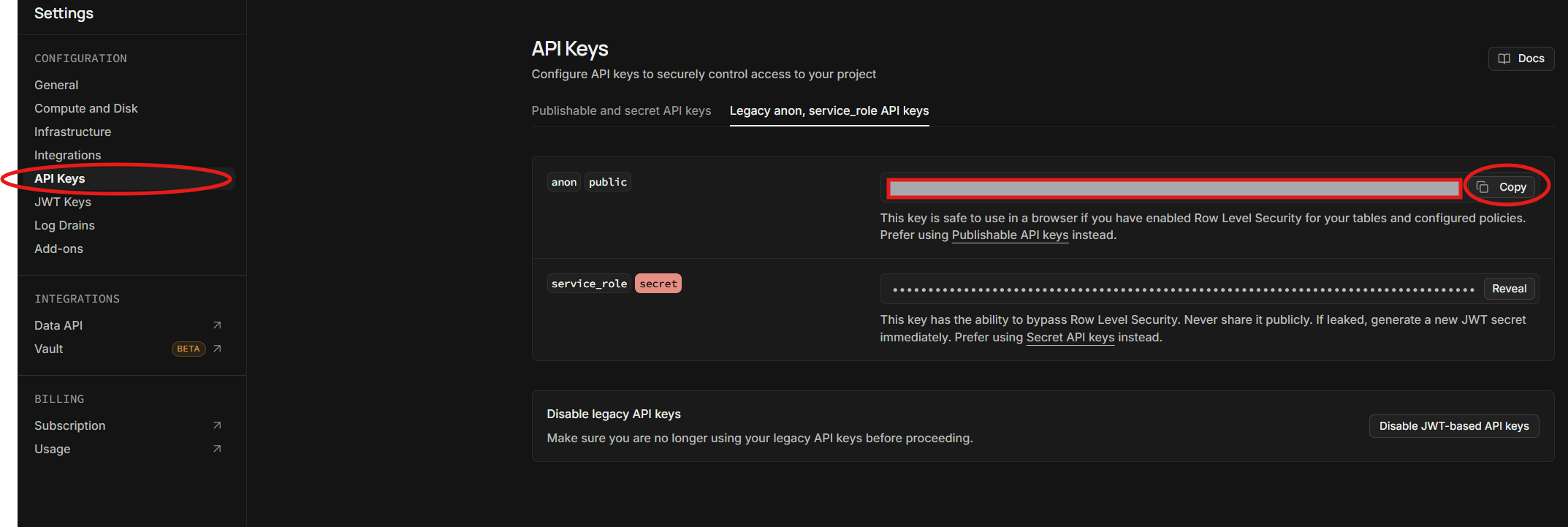Click the INTEGRATIONS section header
This screenshot has width=1568, height=527.
77,299
